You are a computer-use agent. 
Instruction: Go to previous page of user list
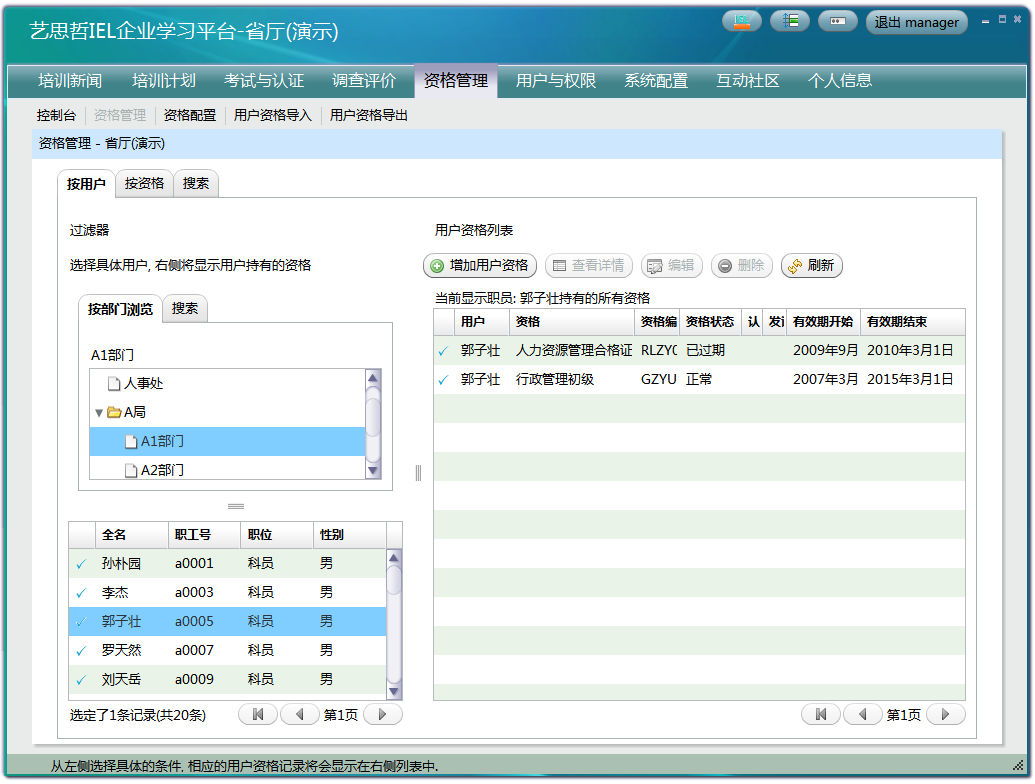[x=300, y=715]
